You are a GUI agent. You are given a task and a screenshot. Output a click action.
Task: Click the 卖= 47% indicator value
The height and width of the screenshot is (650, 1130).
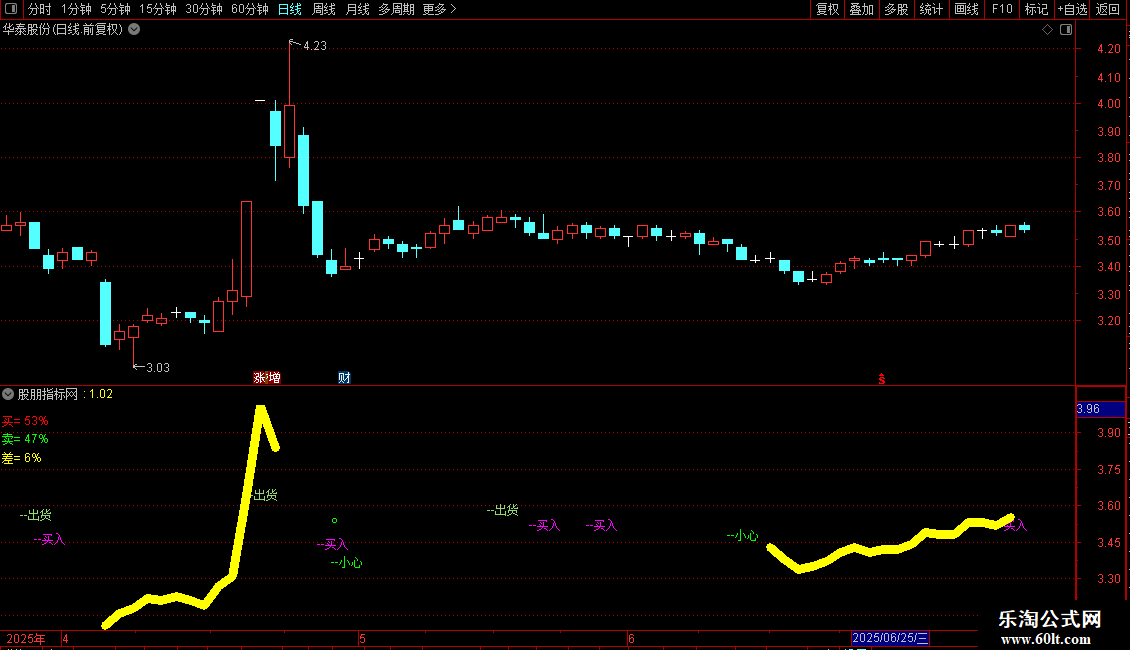tap(25, 439)
